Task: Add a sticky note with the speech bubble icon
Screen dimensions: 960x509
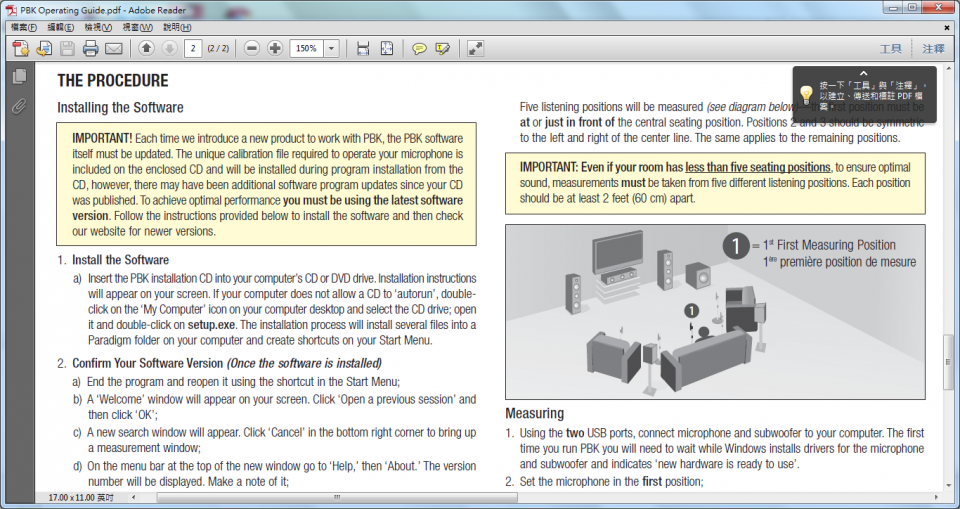Action: tap(419, 48)
